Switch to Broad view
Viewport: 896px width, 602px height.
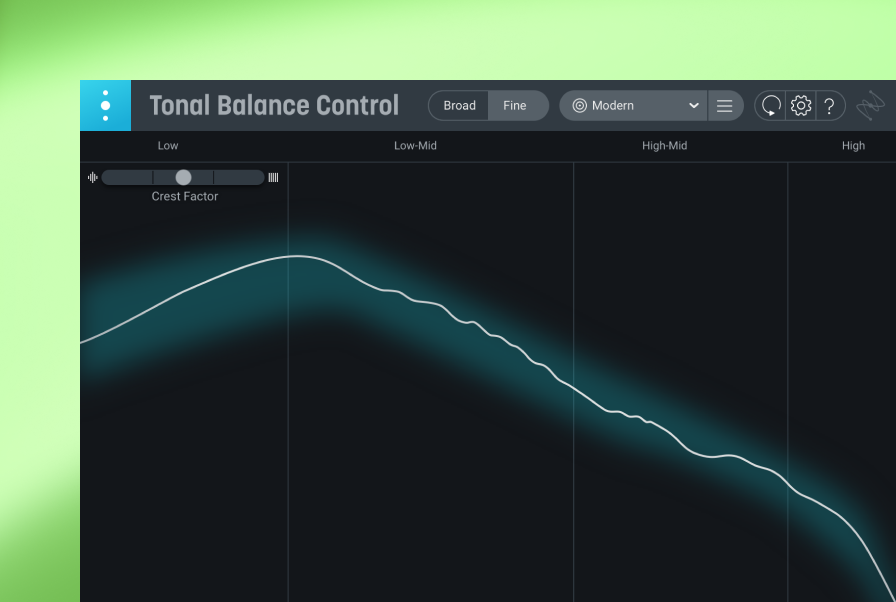point(459,106)
